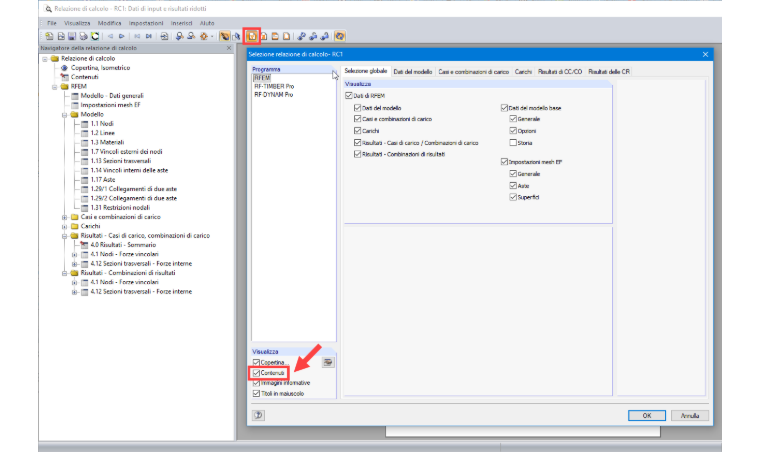Toggle the Carichi checkbox in Visualizza group
Screen dimensions: 760x452
coord(357,131)
